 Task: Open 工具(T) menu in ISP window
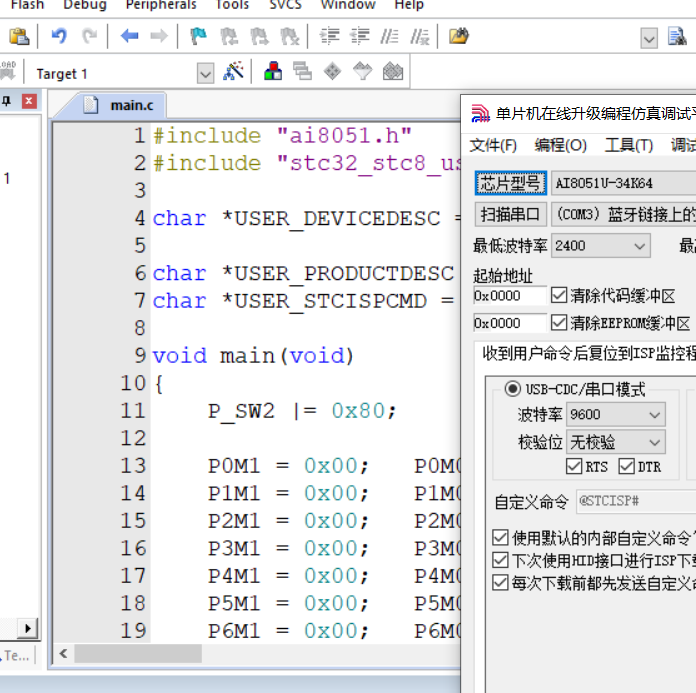point(629,145)
